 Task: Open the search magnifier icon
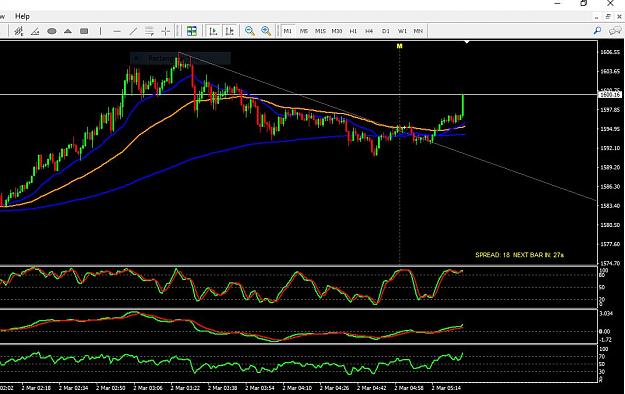[597, 31]
